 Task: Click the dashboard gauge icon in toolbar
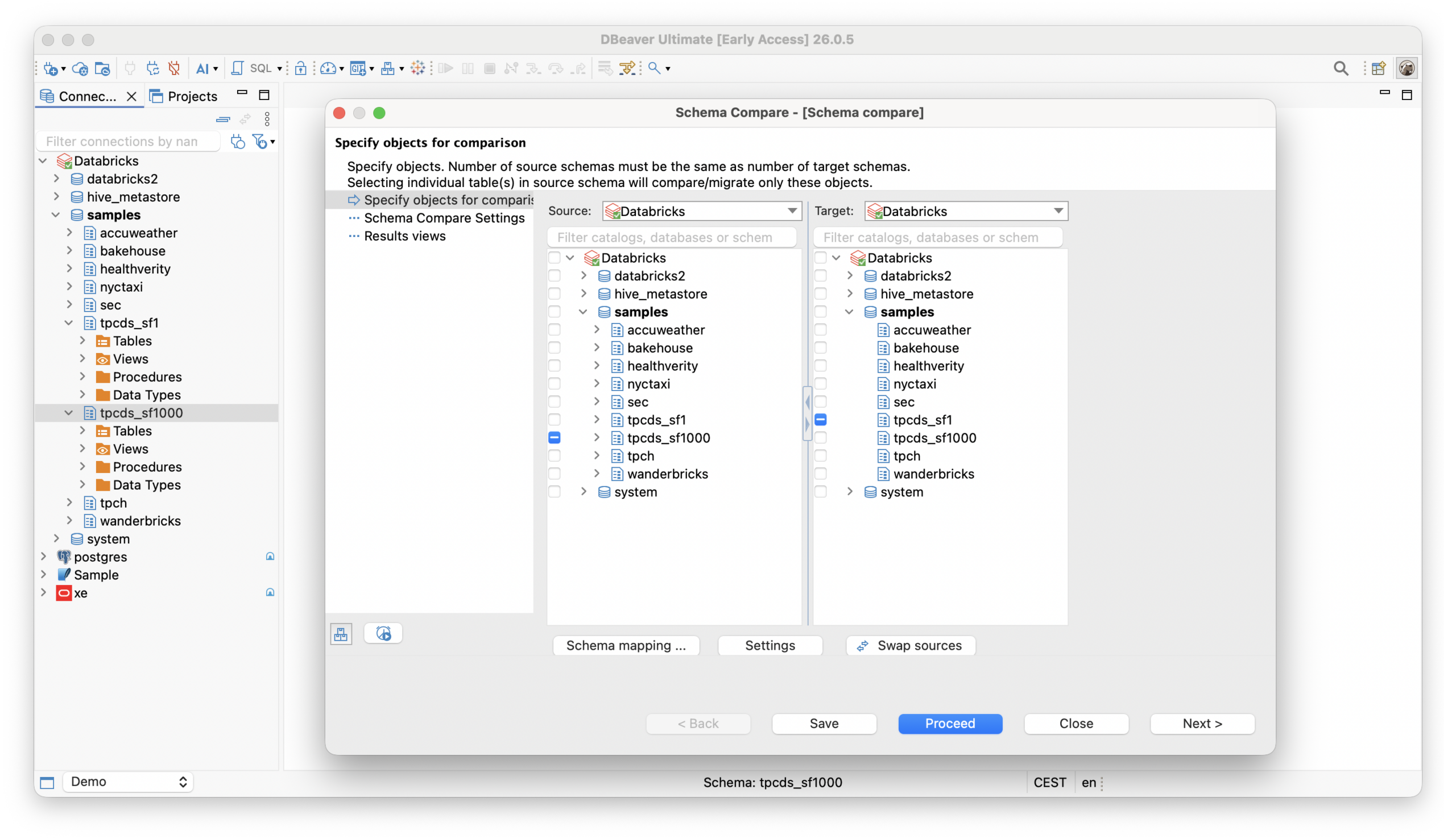click(x=328, y=69)
